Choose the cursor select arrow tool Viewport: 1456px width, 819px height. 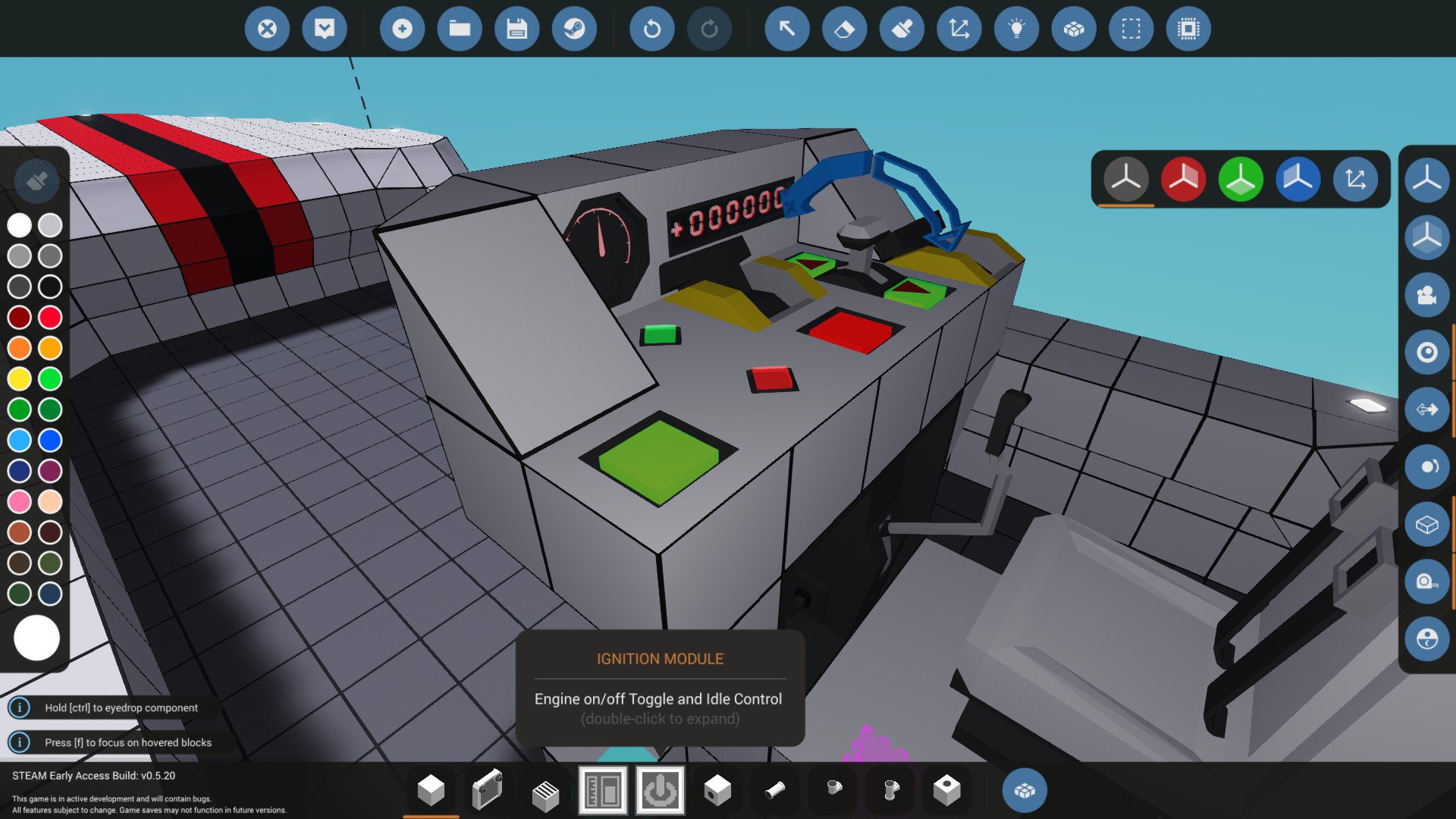click(787, 29)
